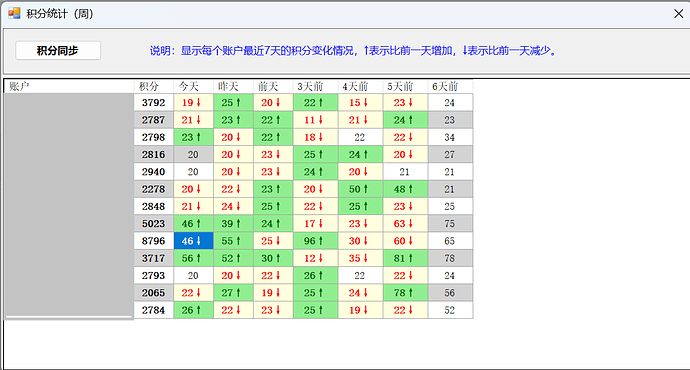Click the 5天前 cell 81↑ in row 3717

pos(405,258)
